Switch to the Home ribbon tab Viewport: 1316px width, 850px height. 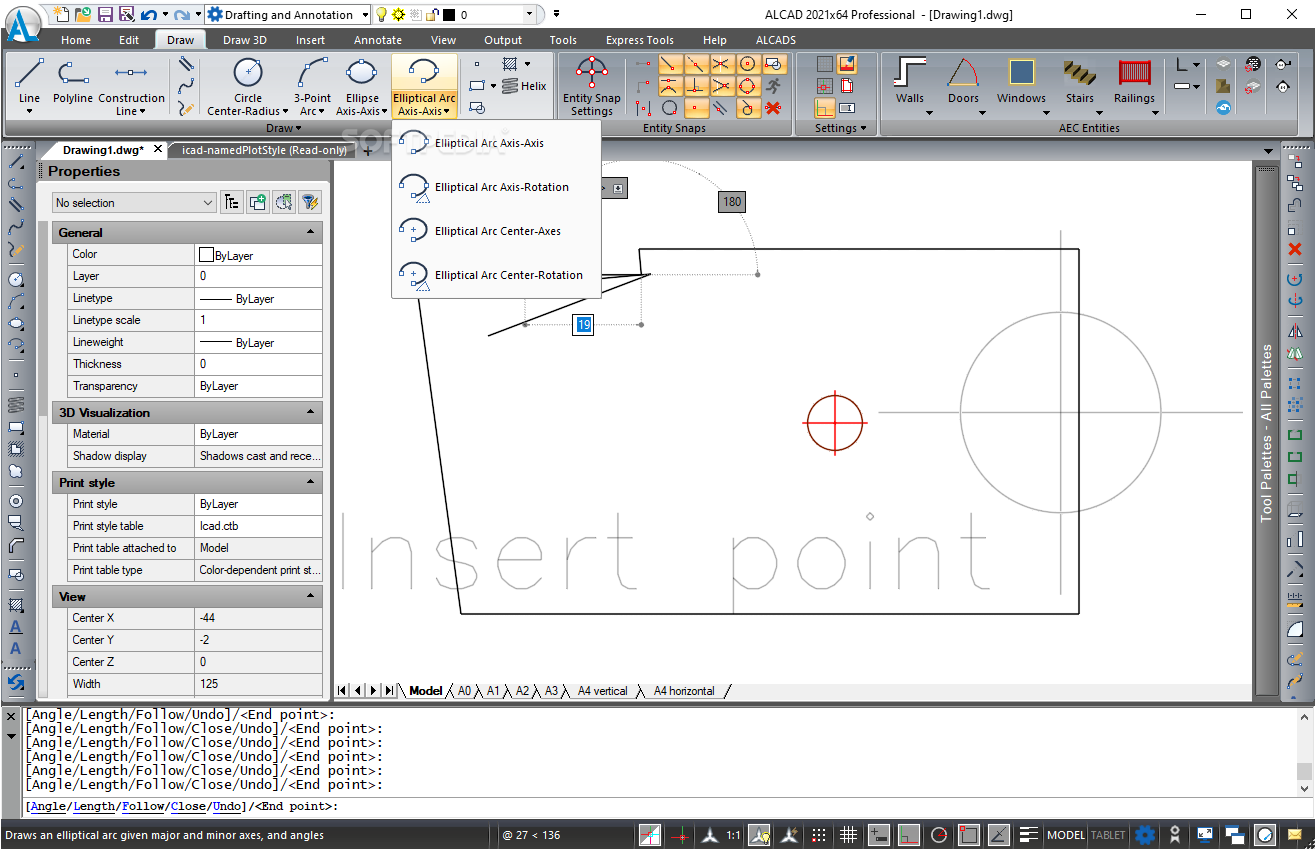tap(76, 40)
